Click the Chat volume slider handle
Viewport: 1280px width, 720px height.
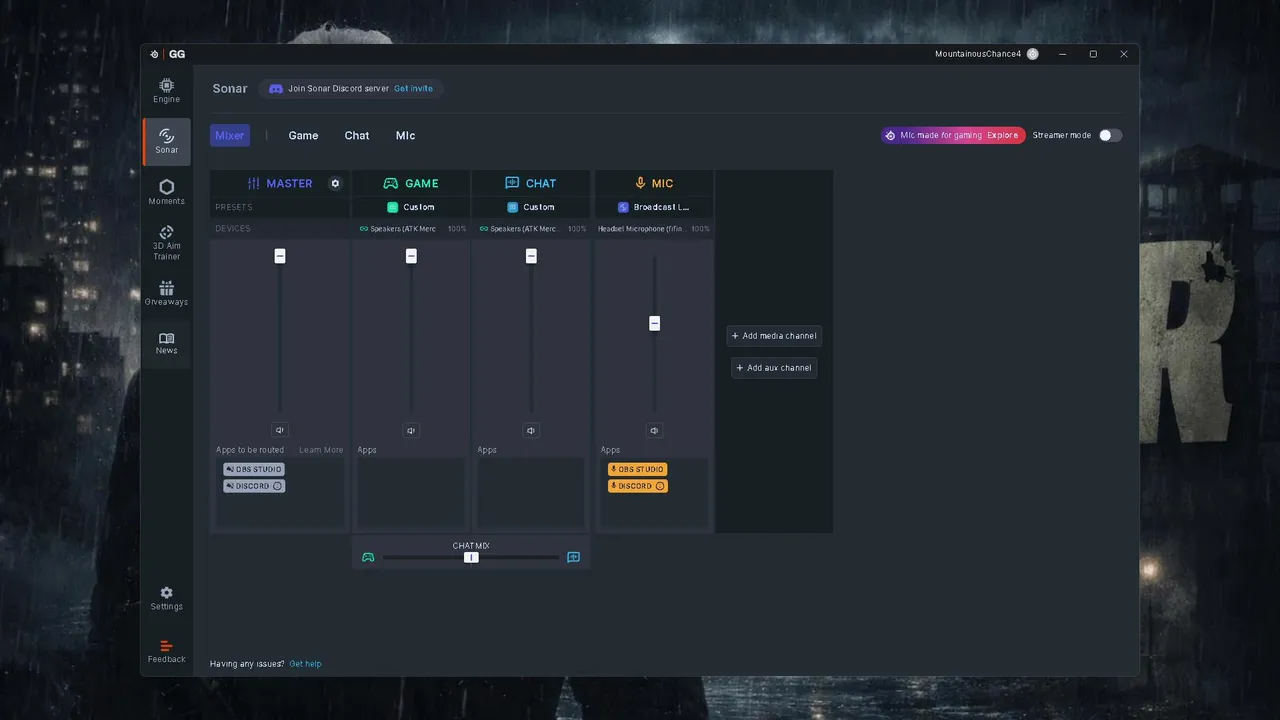click(531, 256)
